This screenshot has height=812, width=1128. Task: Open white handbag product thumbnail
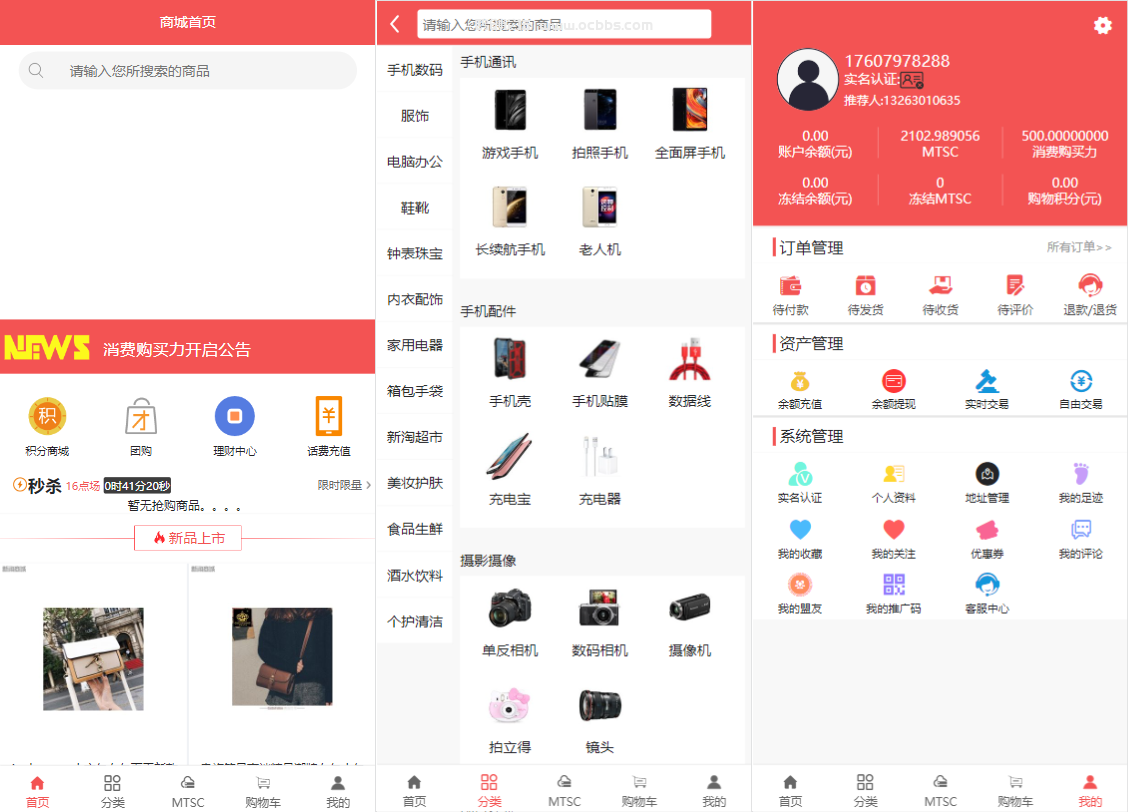[94, 659]
